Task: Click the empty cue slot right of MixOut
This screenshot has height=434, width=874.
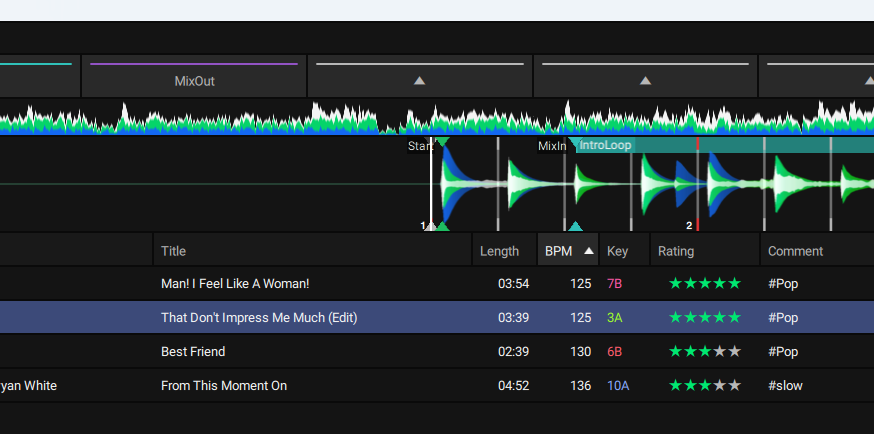Action: click(x=419, y=80)
